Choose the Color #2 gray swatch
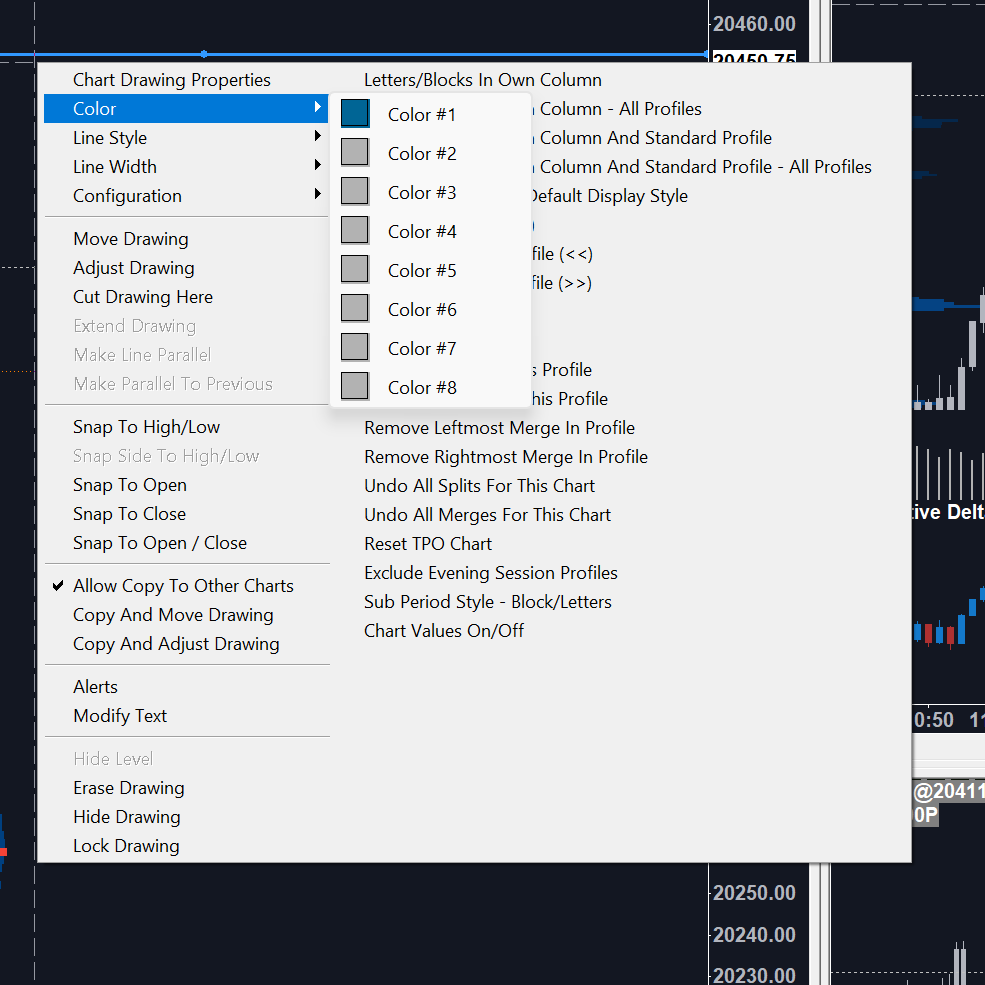 pos(355,153)
